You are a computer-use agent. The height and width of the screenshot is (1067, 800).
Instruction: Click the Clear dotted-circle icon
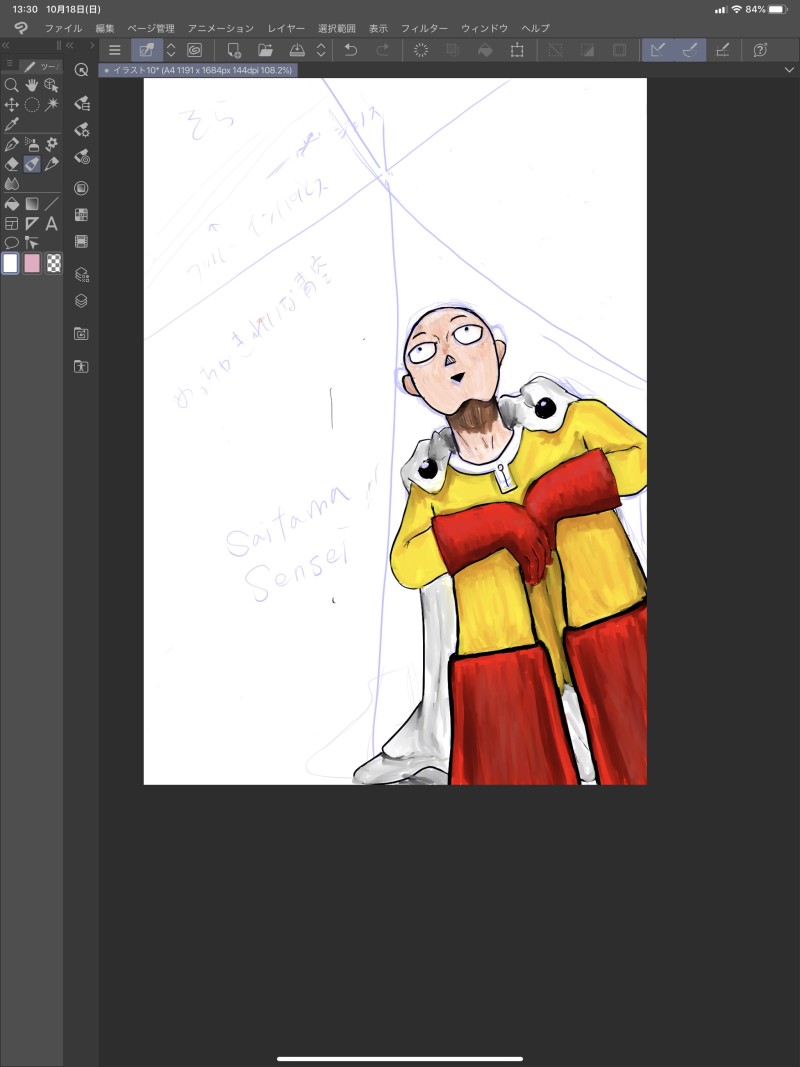tap(421, 50)
